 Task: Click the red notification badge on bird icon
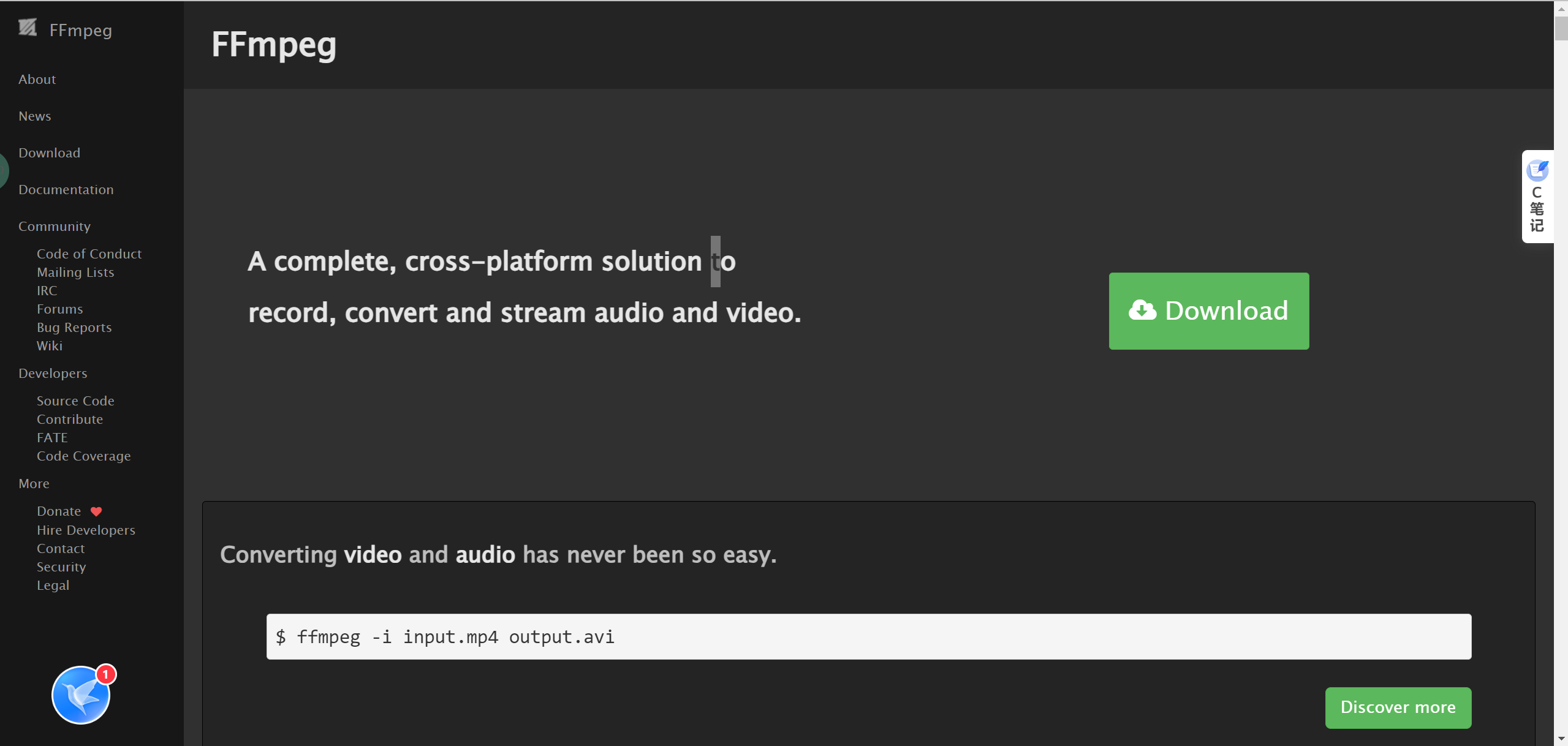pyautogui.click(x=106, y=674)
